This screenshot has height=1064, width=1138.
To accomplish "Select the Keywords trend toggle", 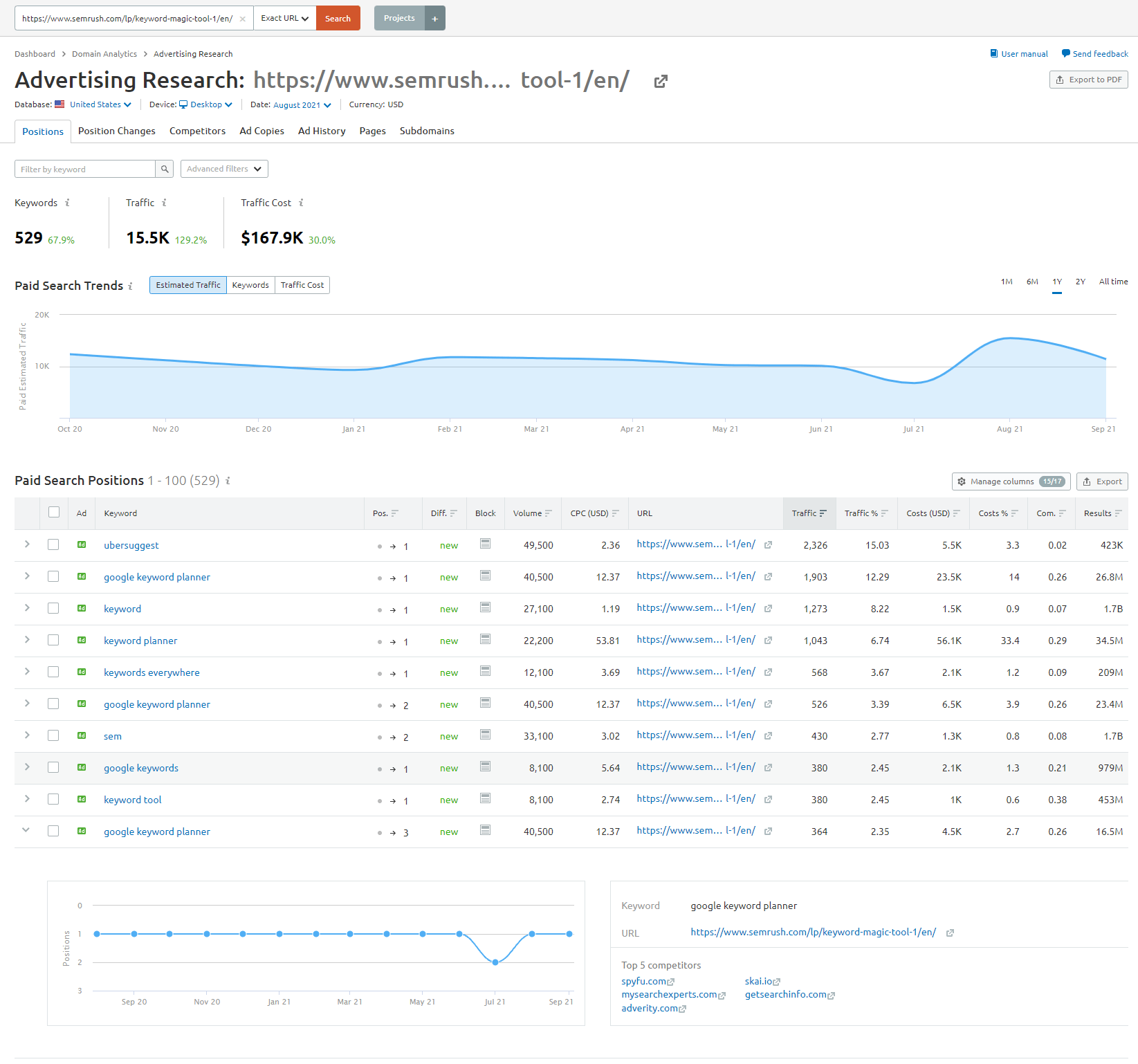I will pos(250,285).
